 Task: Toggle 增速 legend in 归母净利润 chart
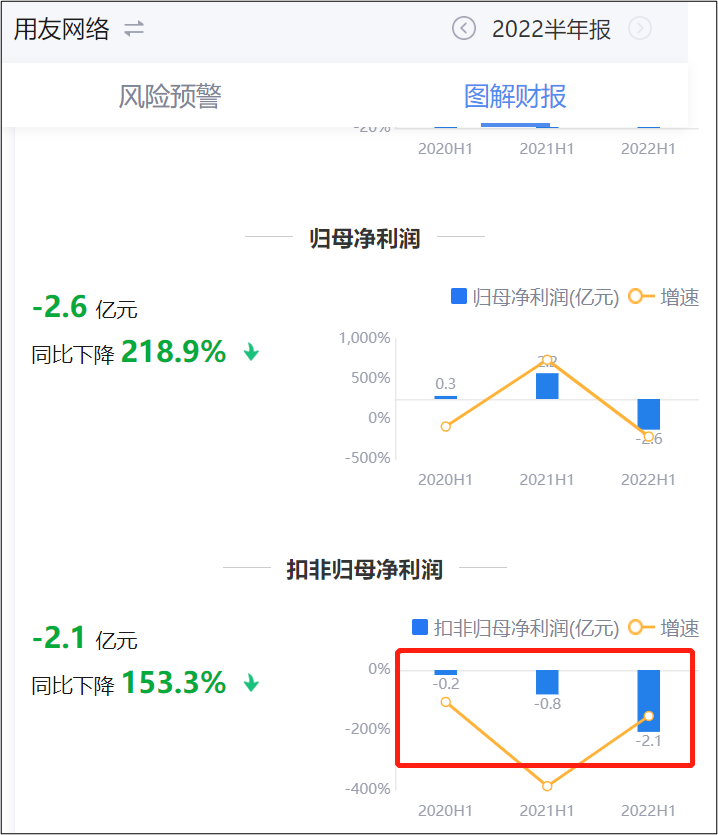point(664,297)
